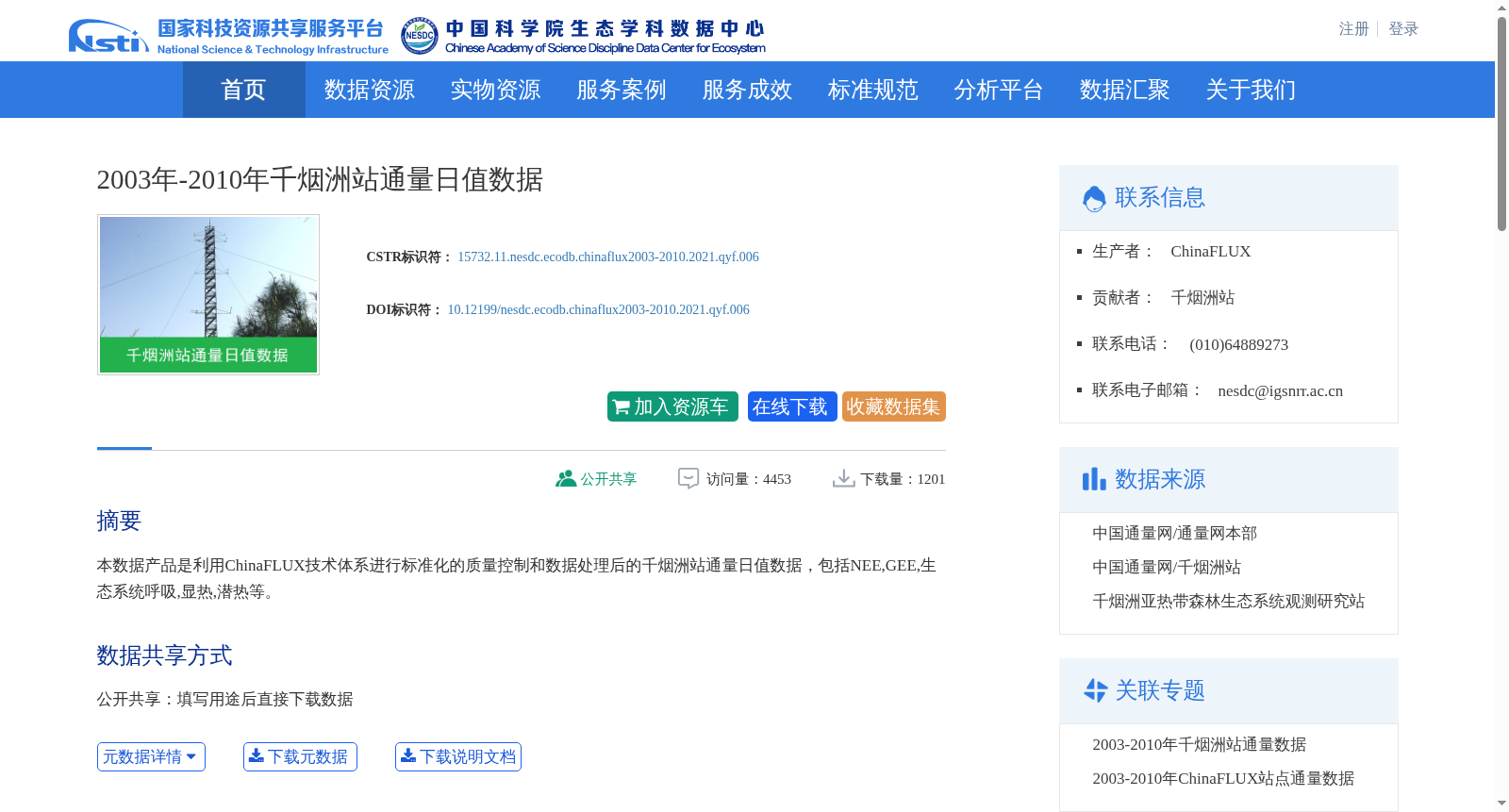Open 2003-2010年千烟洲站通量数据 related topic
The image size is (1509, 812).
(1199, 745)
